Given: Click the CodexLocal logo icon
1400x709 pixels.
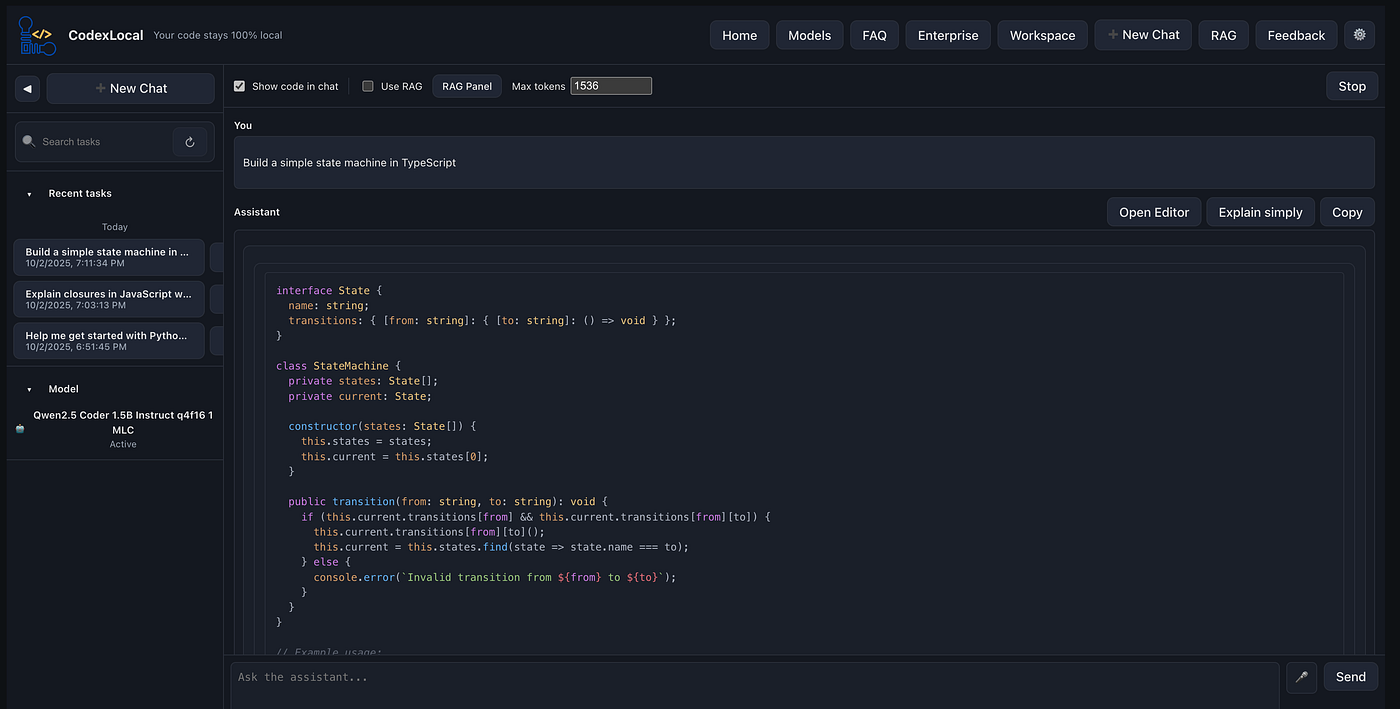Looking at the screenshot, I should click(x=37, y=35).
